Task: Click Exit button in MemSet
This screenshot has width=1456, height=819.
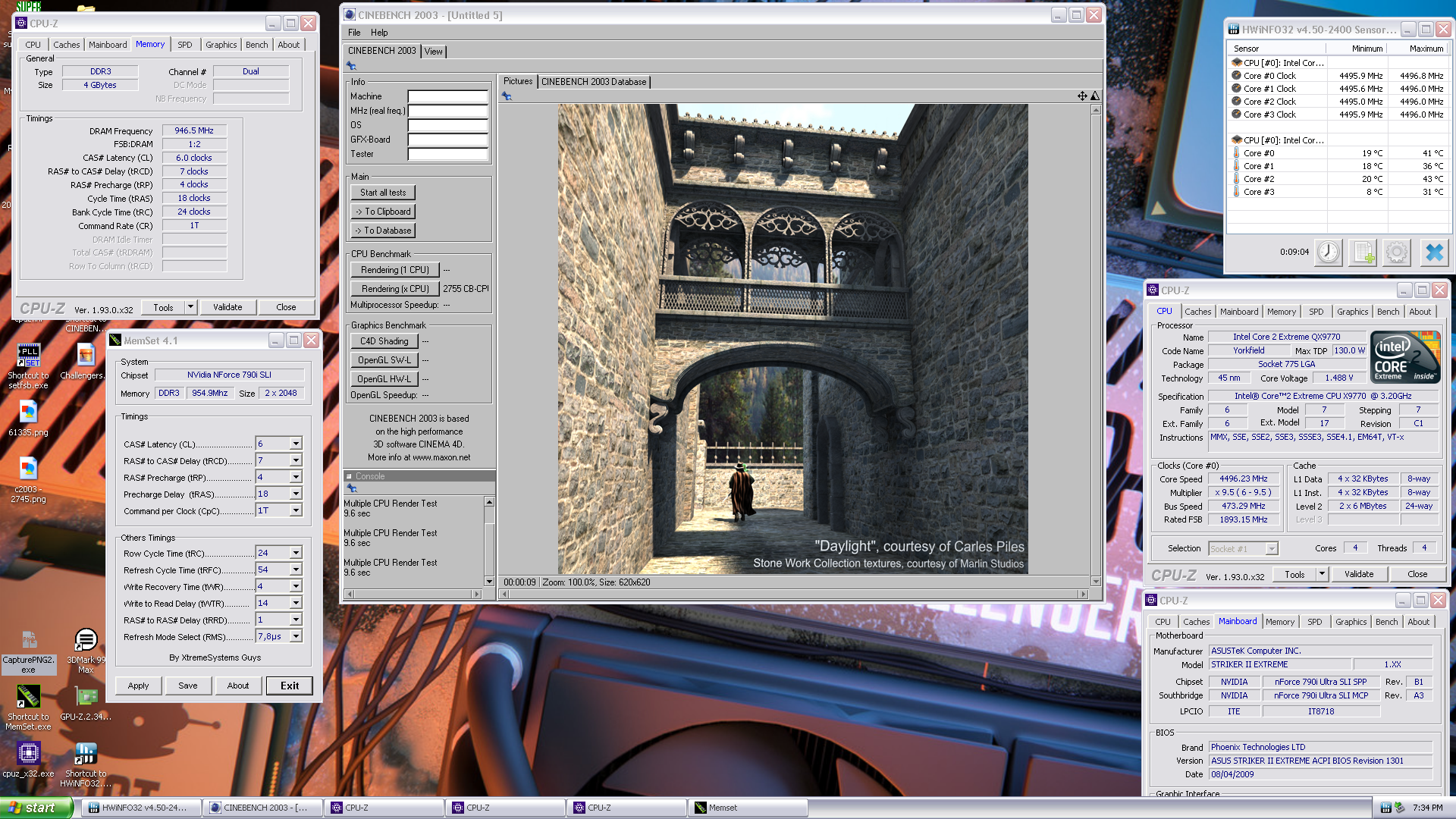Action: [290, 686]
